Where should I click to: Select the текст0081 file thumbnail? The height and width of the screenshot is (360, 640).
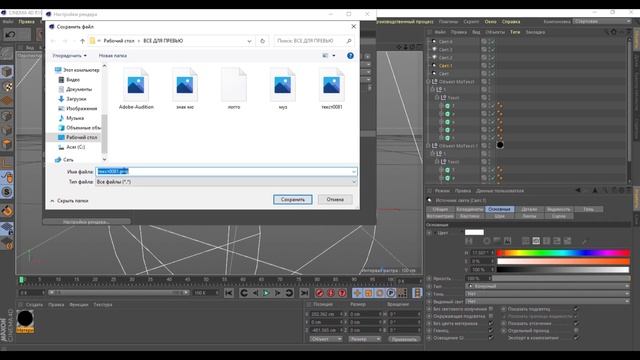332,89
